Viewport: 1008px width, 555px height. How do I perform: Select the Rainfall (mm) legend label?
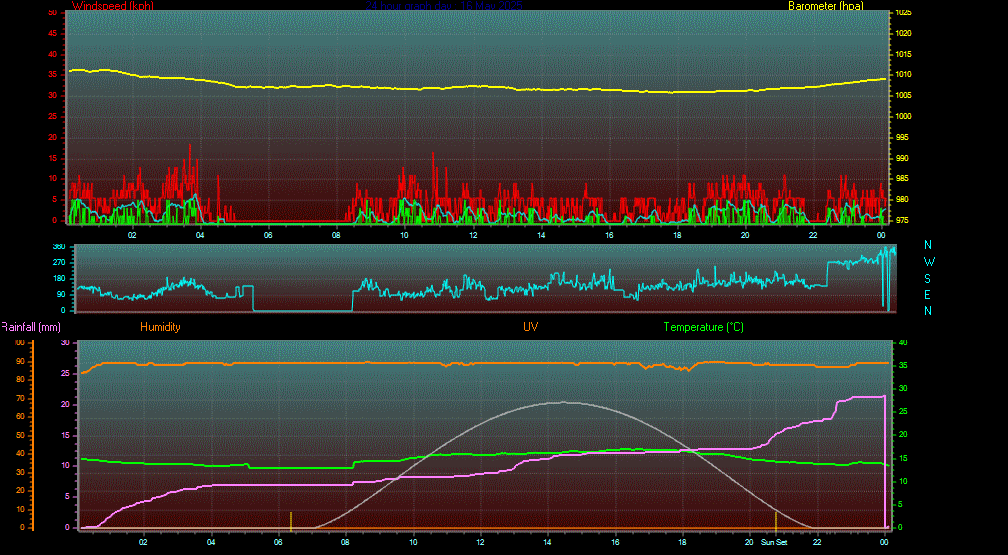31,327
